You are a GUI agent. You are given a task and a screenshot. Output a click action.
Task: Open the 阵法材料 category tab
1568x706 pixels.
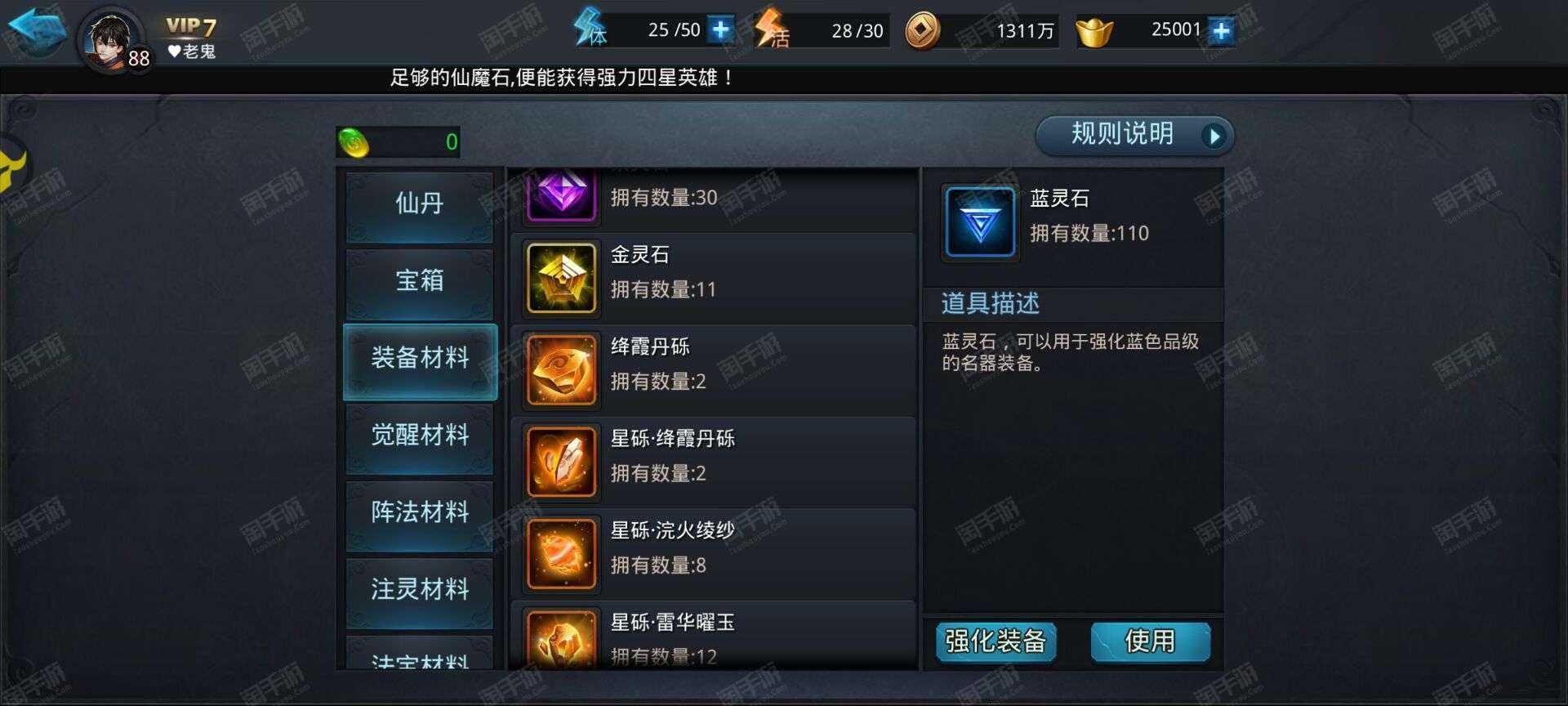point(420,514)
